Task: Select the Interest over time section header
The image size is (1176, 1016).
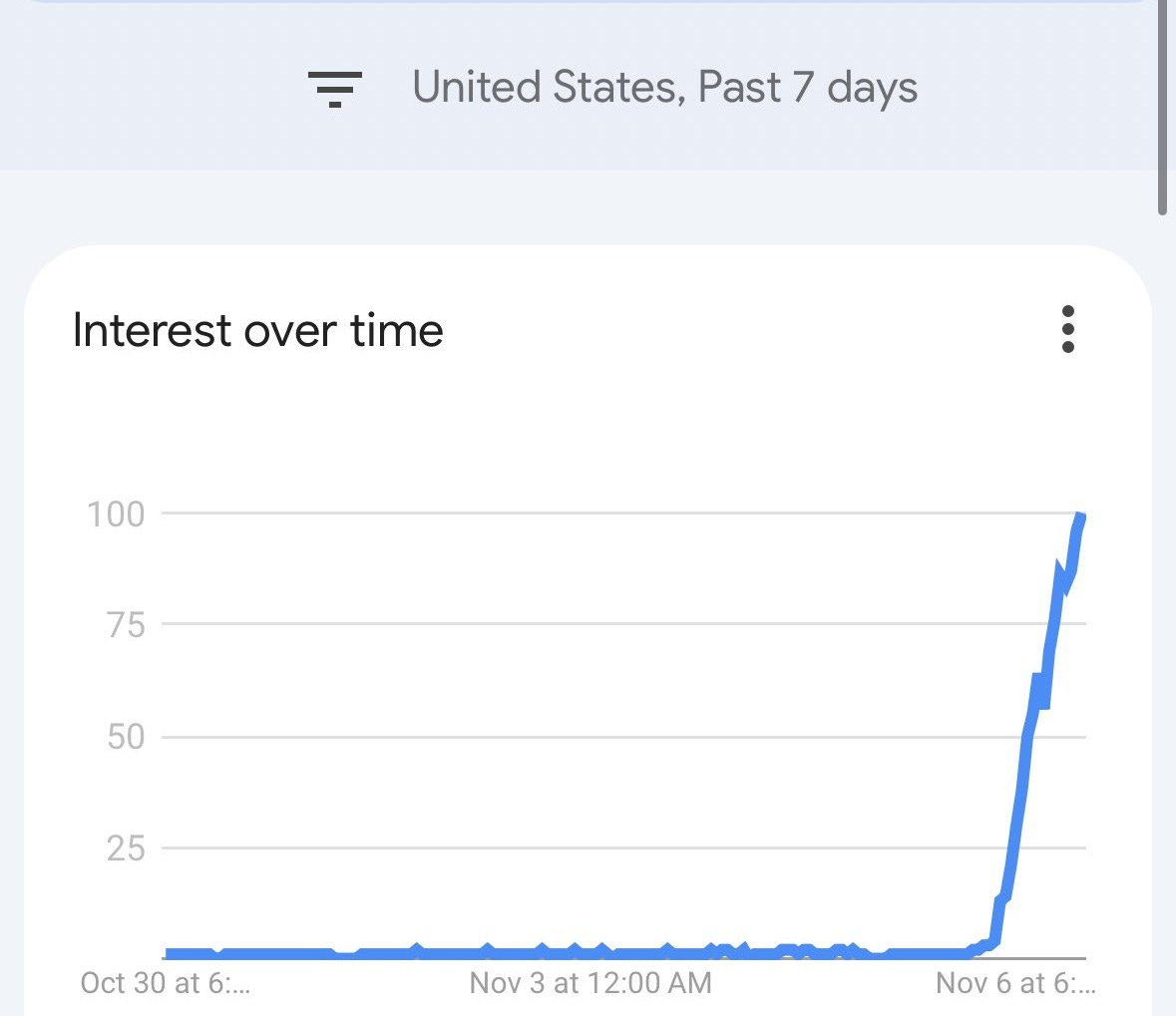Action: [257, 330]
